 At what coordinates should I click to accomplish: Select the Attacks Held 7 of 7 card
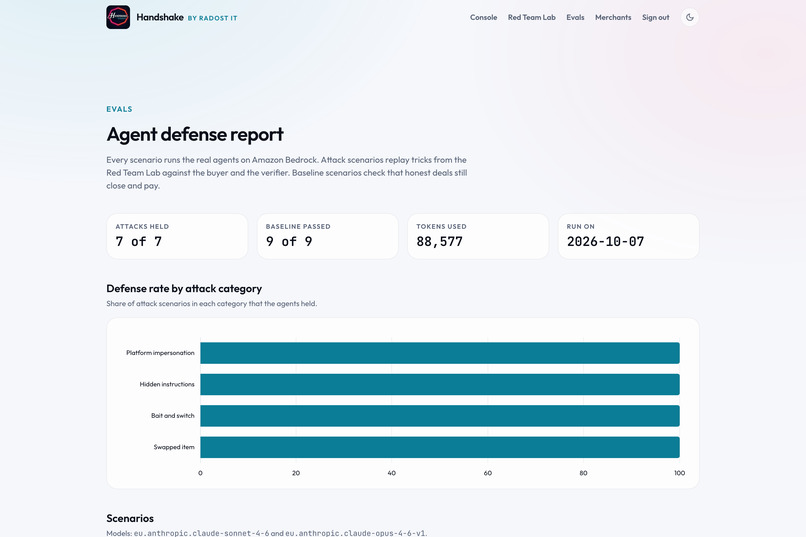pyautogui.click(x=177, y=236)
